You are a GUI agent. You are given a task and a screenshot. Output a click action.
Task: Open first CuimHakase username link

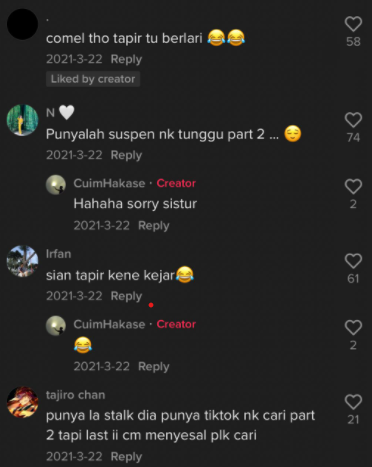click(x=109, y=183)
